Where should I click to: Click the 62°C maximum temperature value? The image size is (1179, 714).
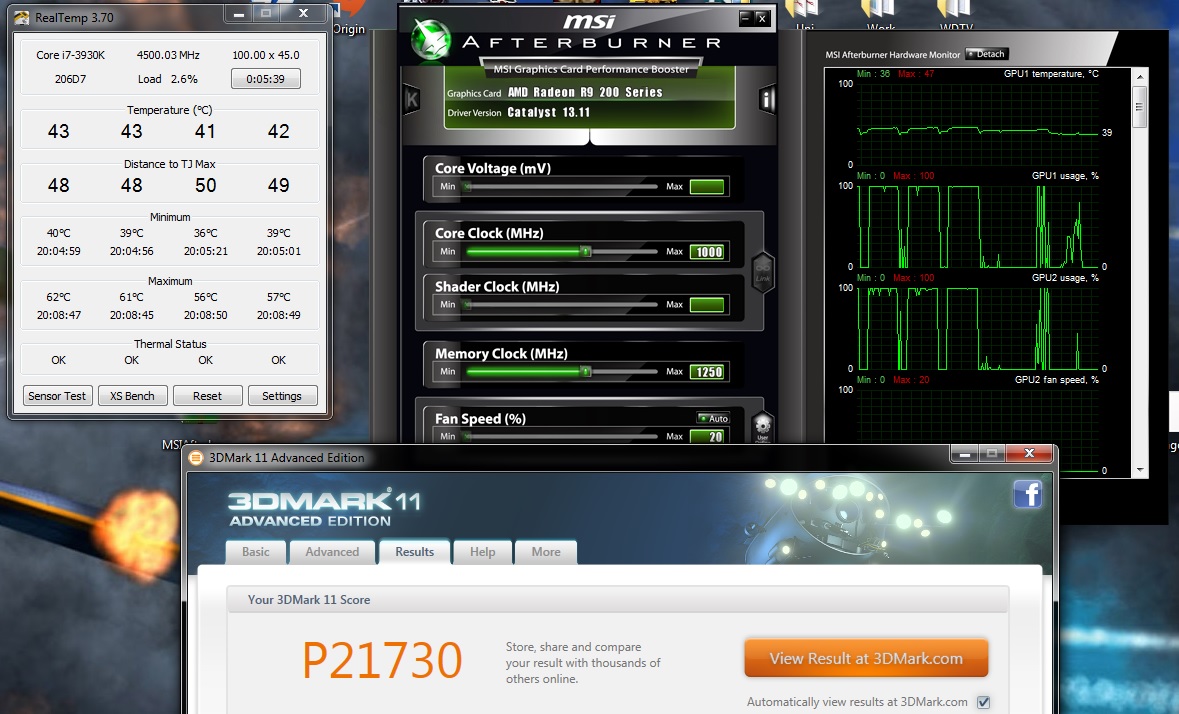[x=59, y=297]
